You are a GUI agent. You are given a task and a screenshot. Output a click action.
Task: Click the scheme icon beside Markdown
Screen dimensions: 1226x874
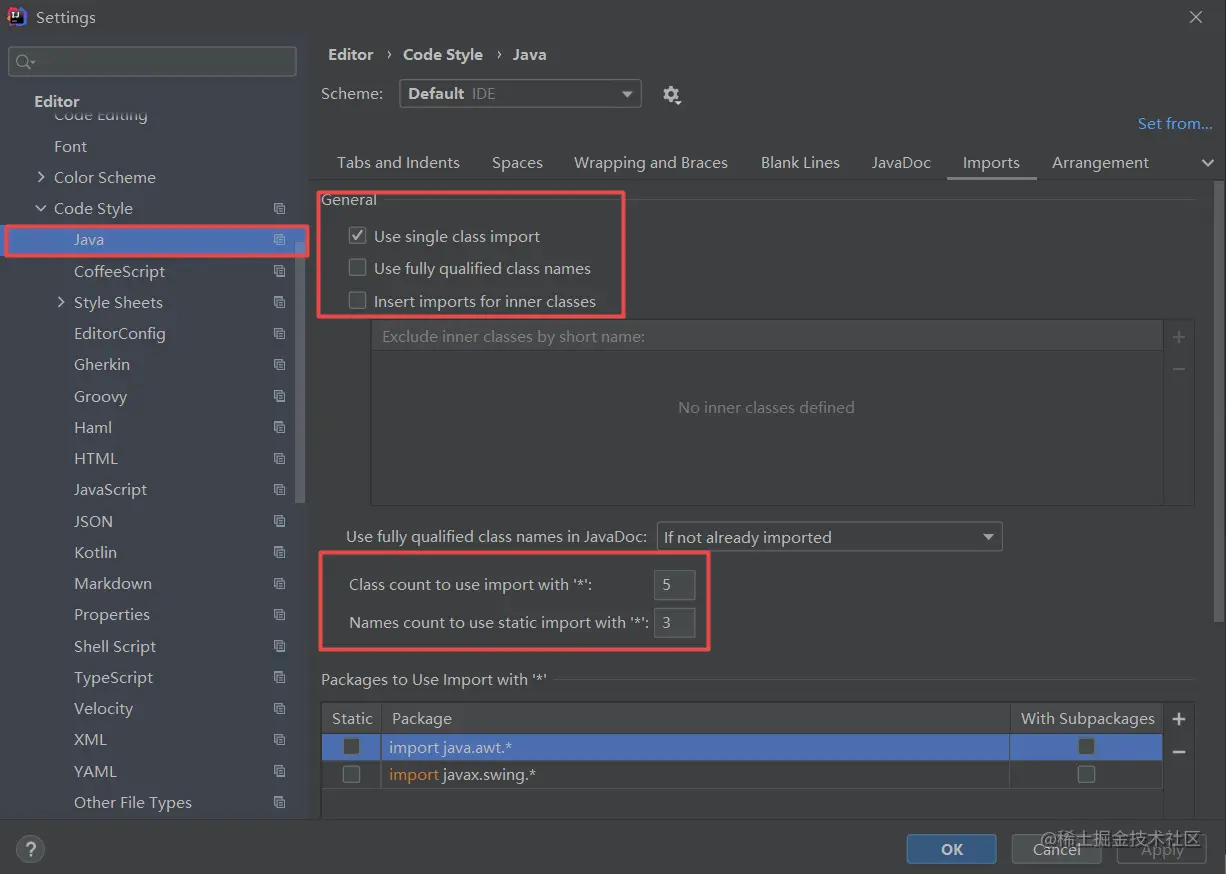(x=279, y=583)
